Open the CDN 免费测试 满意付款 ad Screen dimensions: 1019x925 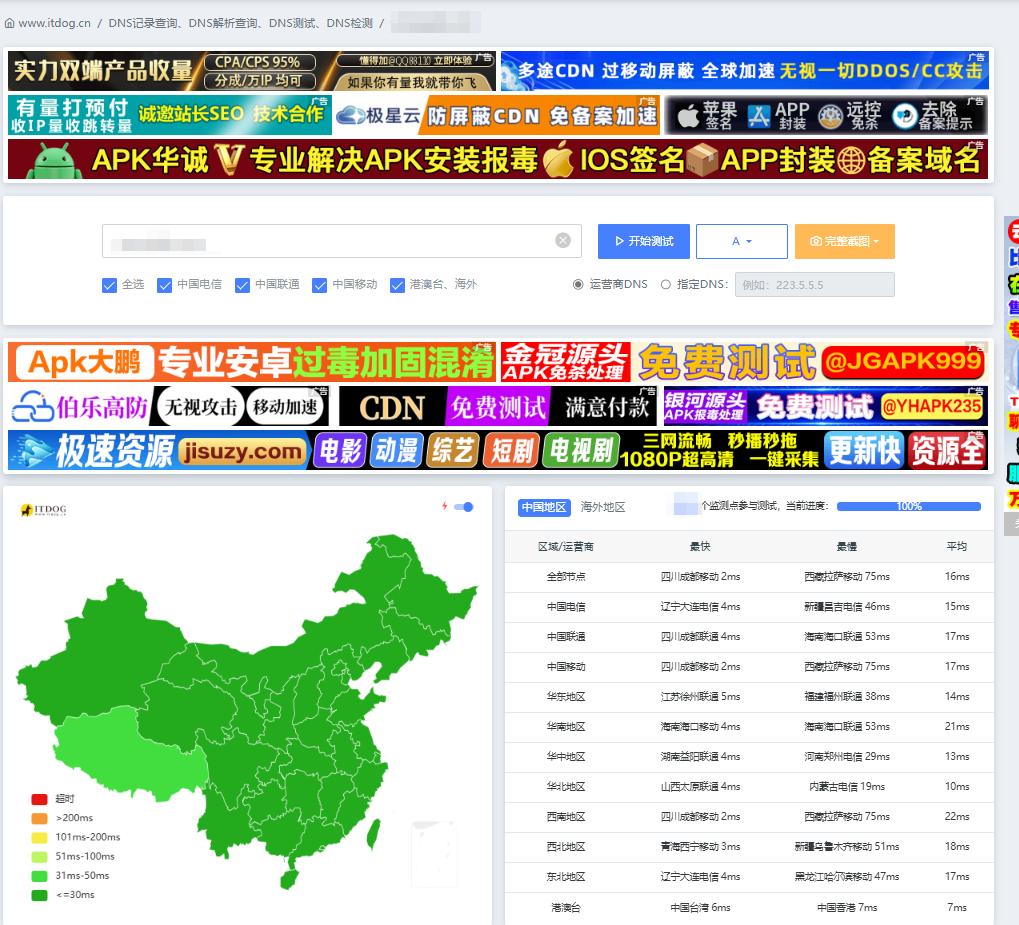498,406
